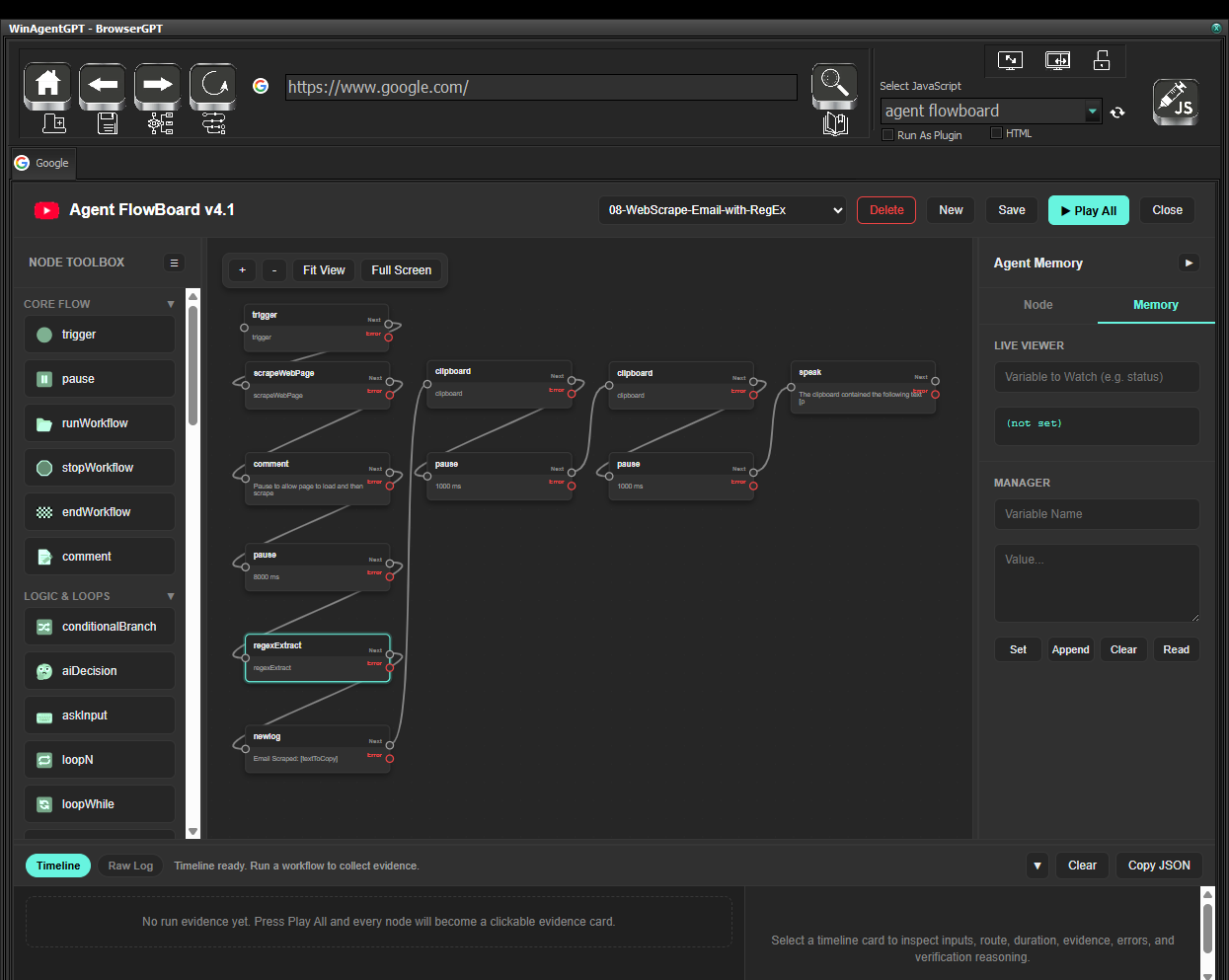Switch the canvas to Full Screen

(x=401, y=270)
